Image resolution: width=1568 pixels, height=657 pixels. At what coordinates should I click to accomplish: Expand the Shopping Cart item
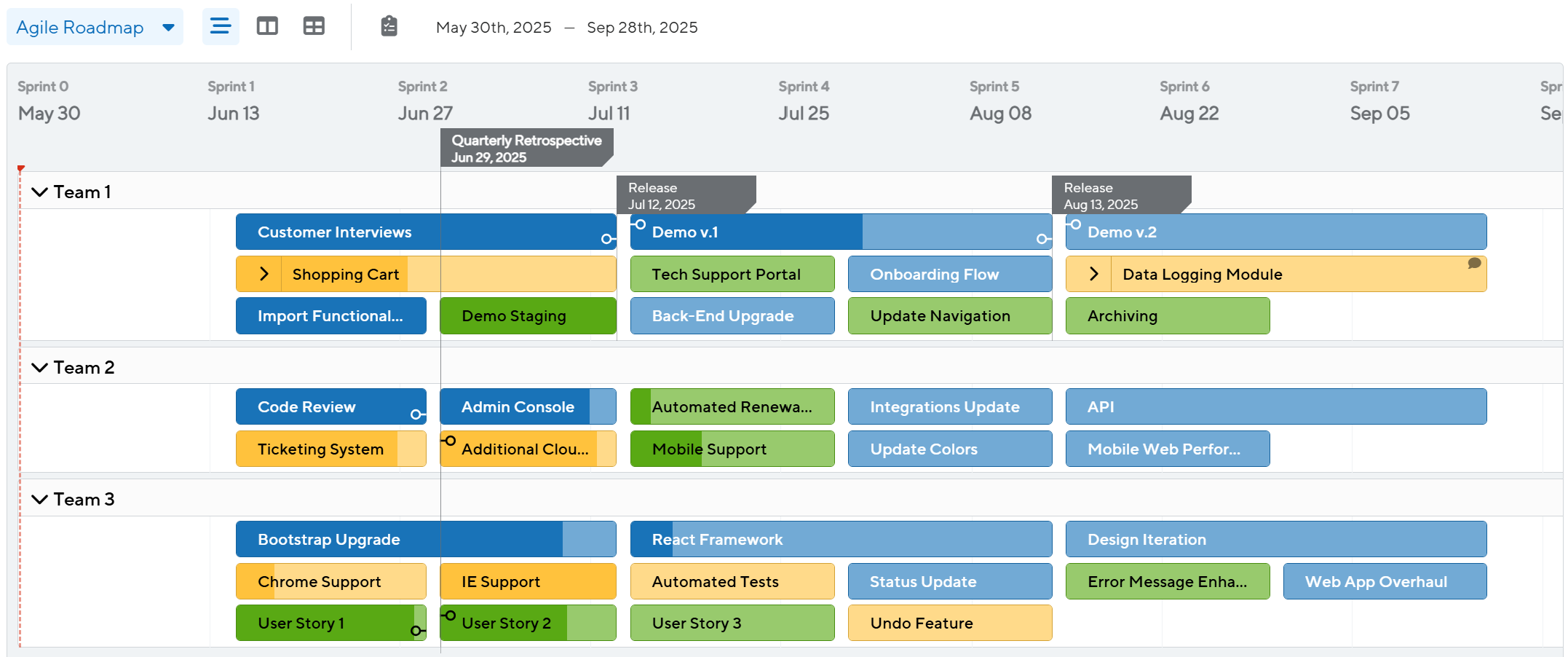pyautogui.click(x=264, y=275)
